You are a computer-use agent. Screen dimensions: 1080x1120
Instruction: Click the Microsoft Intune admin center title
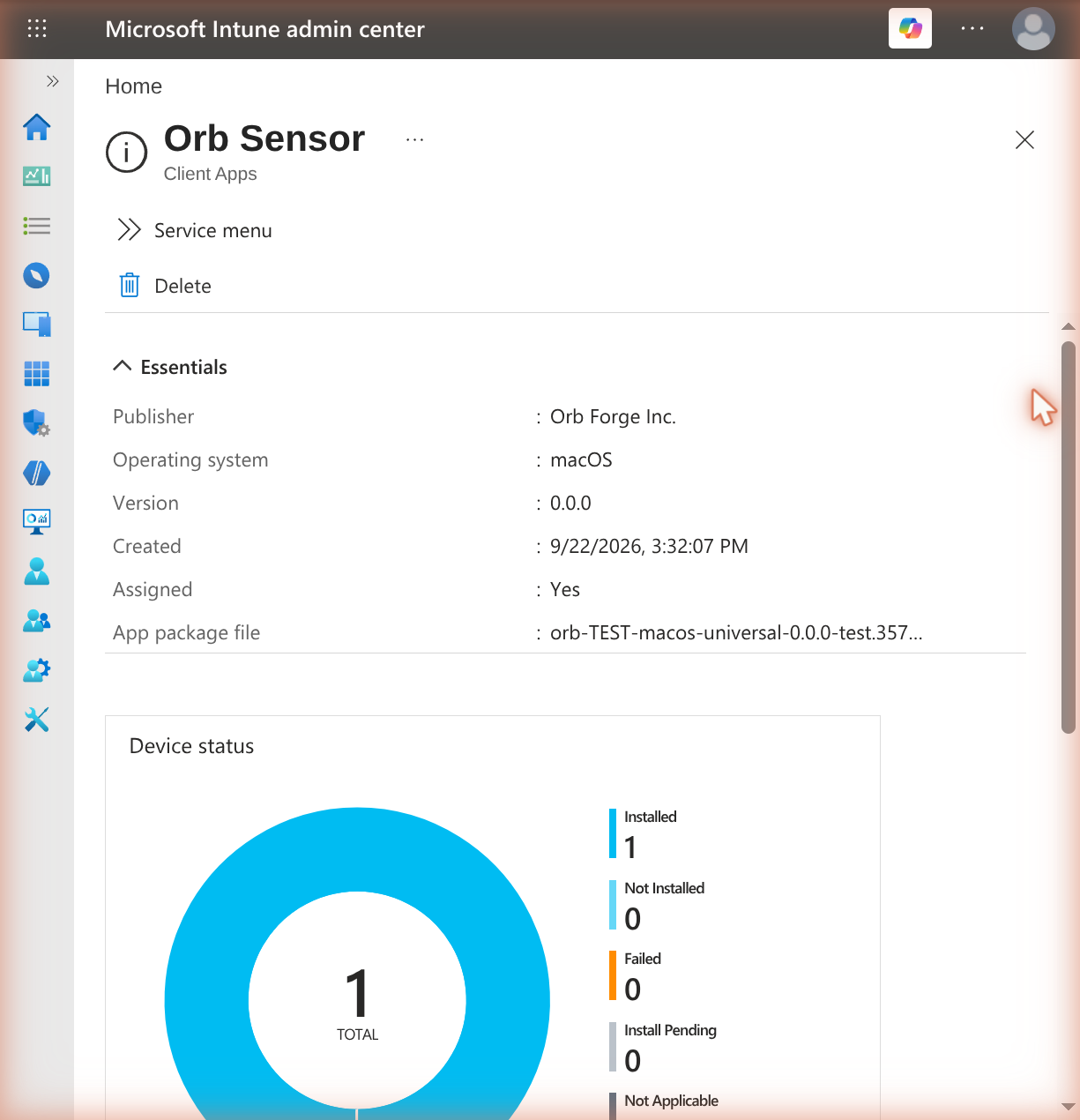tap(264, 29)
